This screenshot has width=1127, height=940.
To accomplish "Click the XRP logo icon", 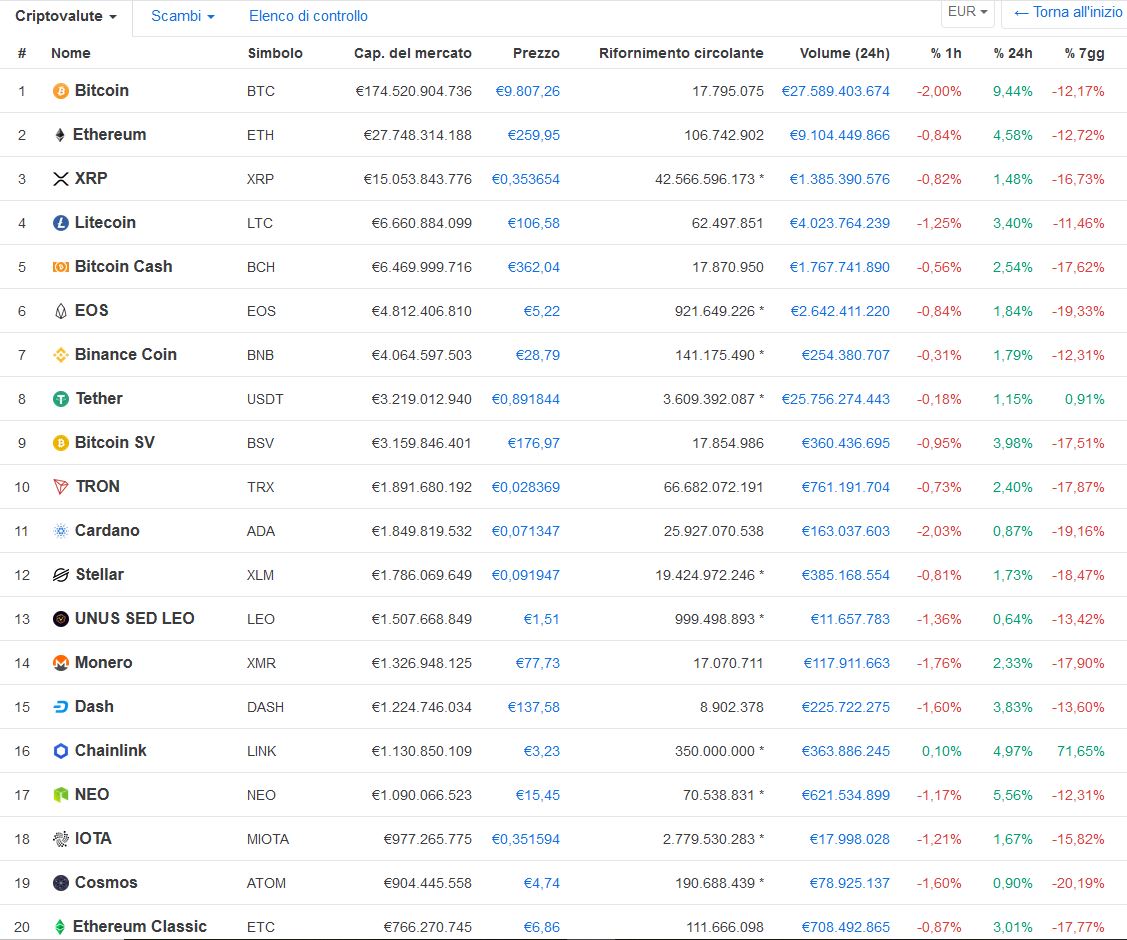I will pyautogui.click(x=61, y=179).
